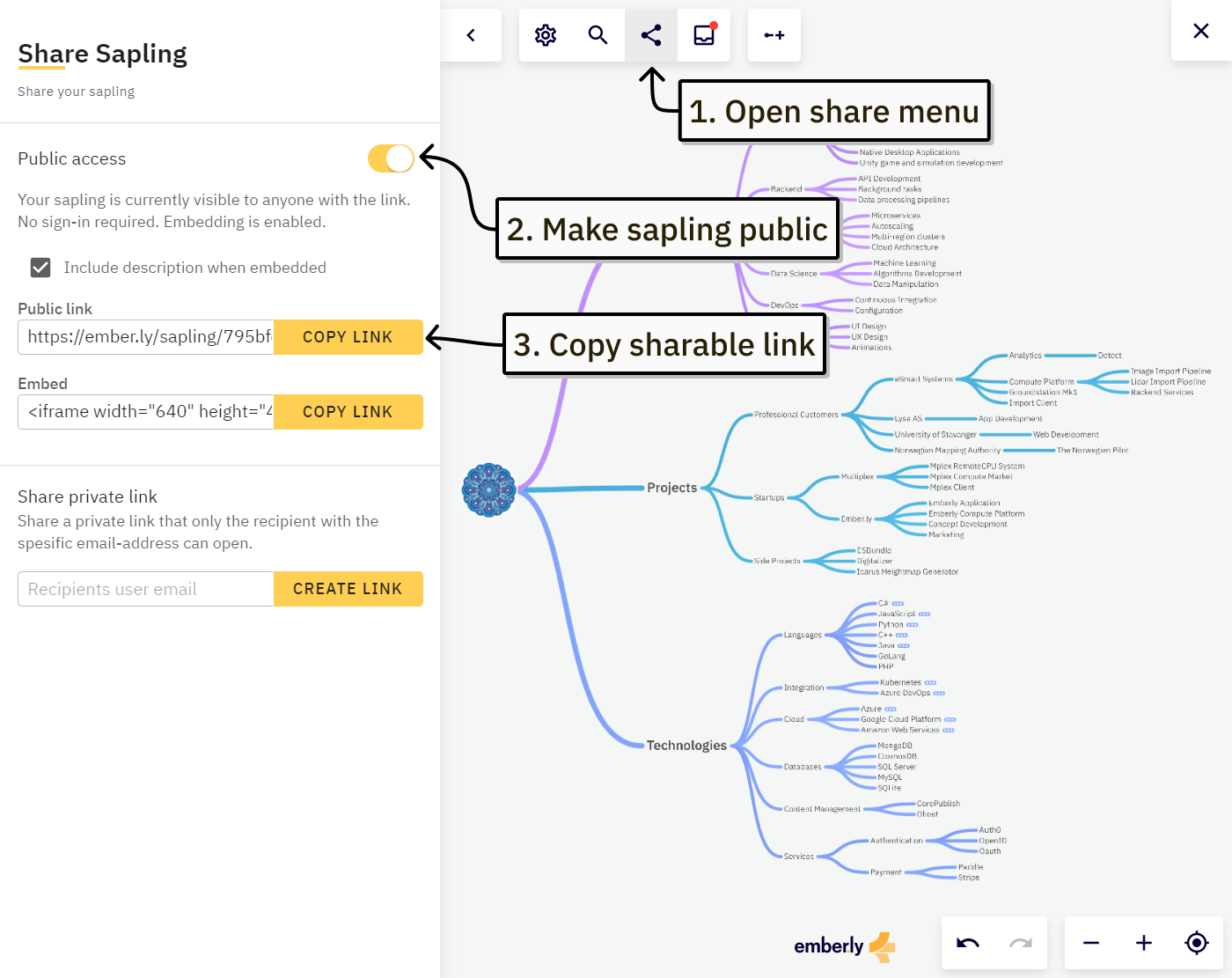1232x978 pixels.
Task: Select the Lyse AS node
Action: [908, 420]
